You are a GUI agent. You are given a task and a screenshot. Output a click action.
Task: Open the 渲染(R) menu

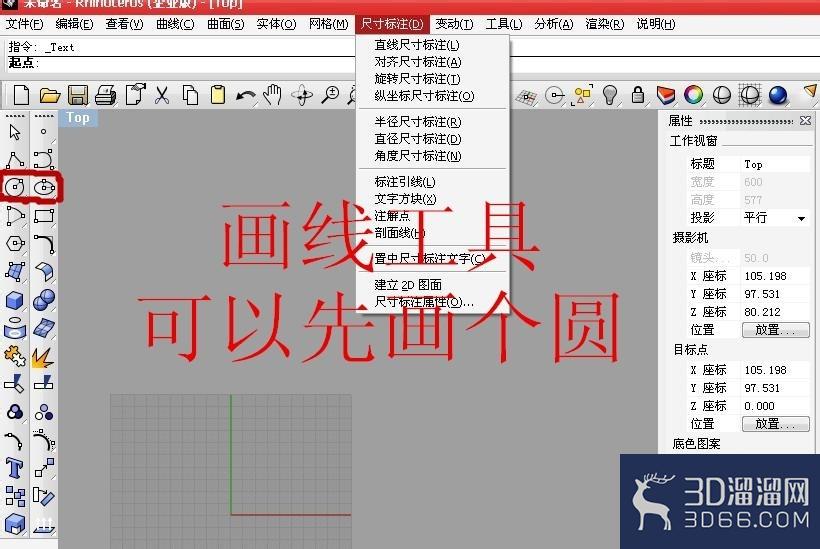pyautogui.click(x=605, y=24)
